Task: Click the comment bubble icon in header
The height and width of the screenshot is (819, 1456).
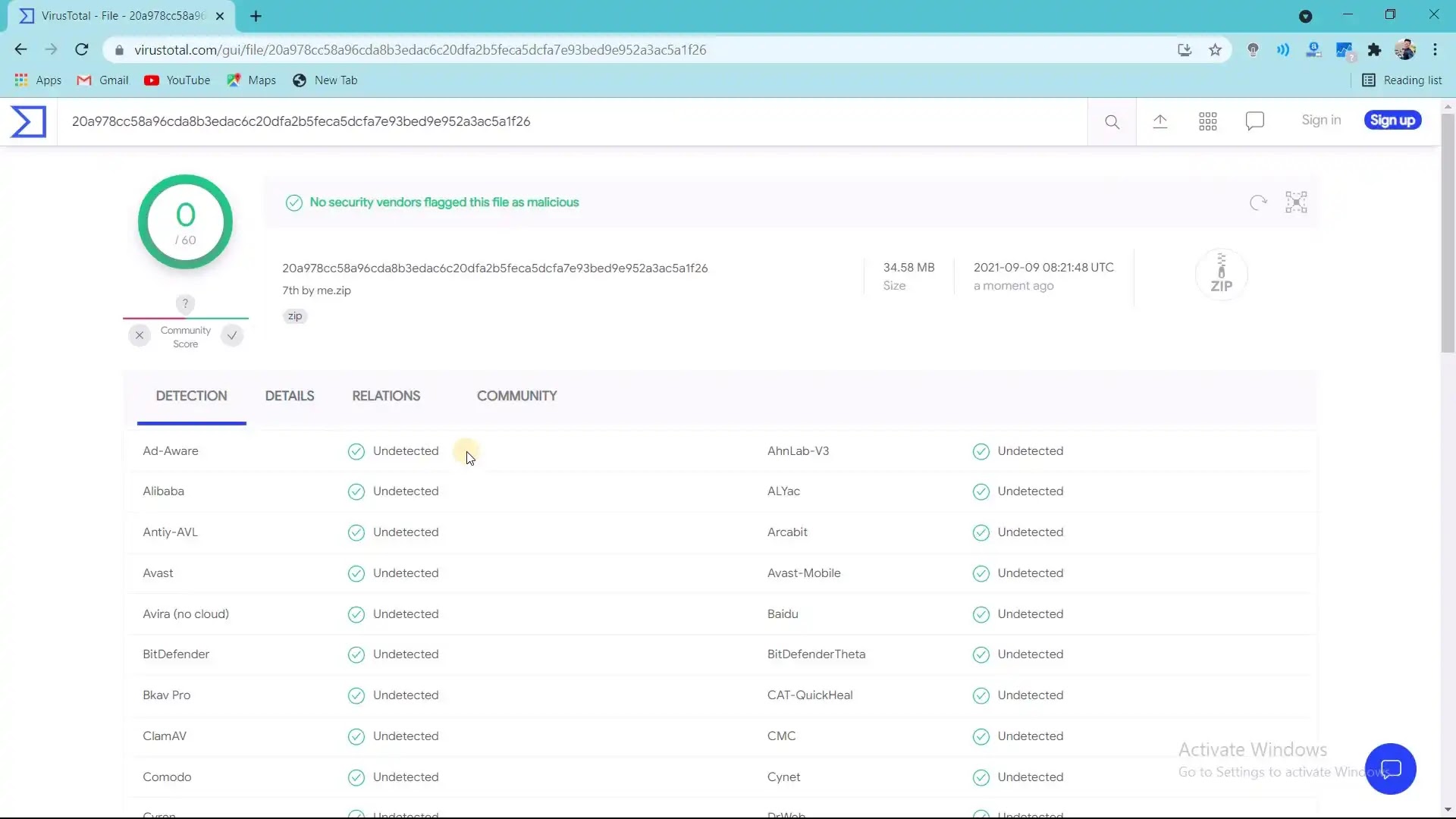Action: pos(1254,121)
